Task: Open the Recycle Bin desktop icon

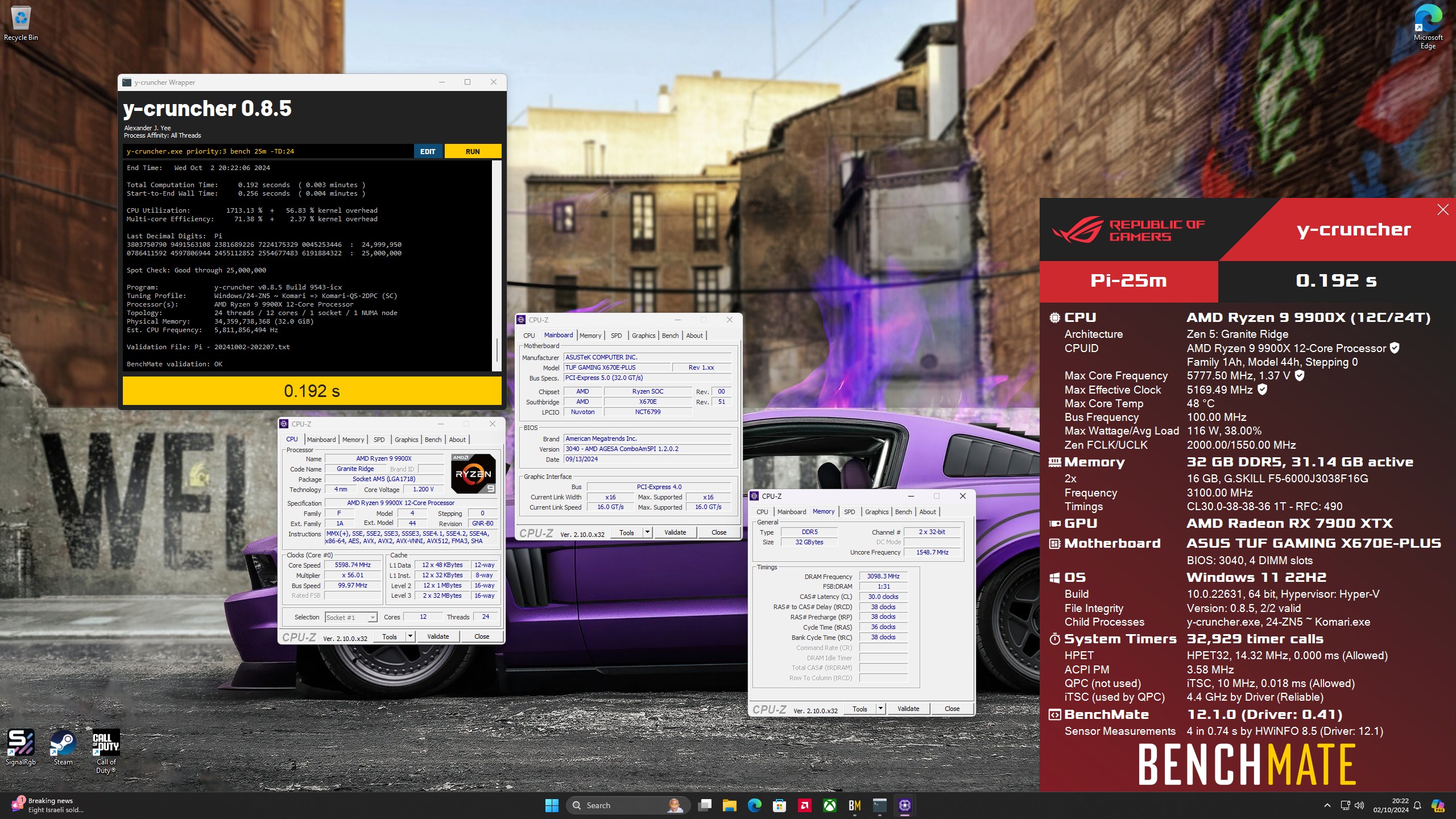Action: (20, 24)
